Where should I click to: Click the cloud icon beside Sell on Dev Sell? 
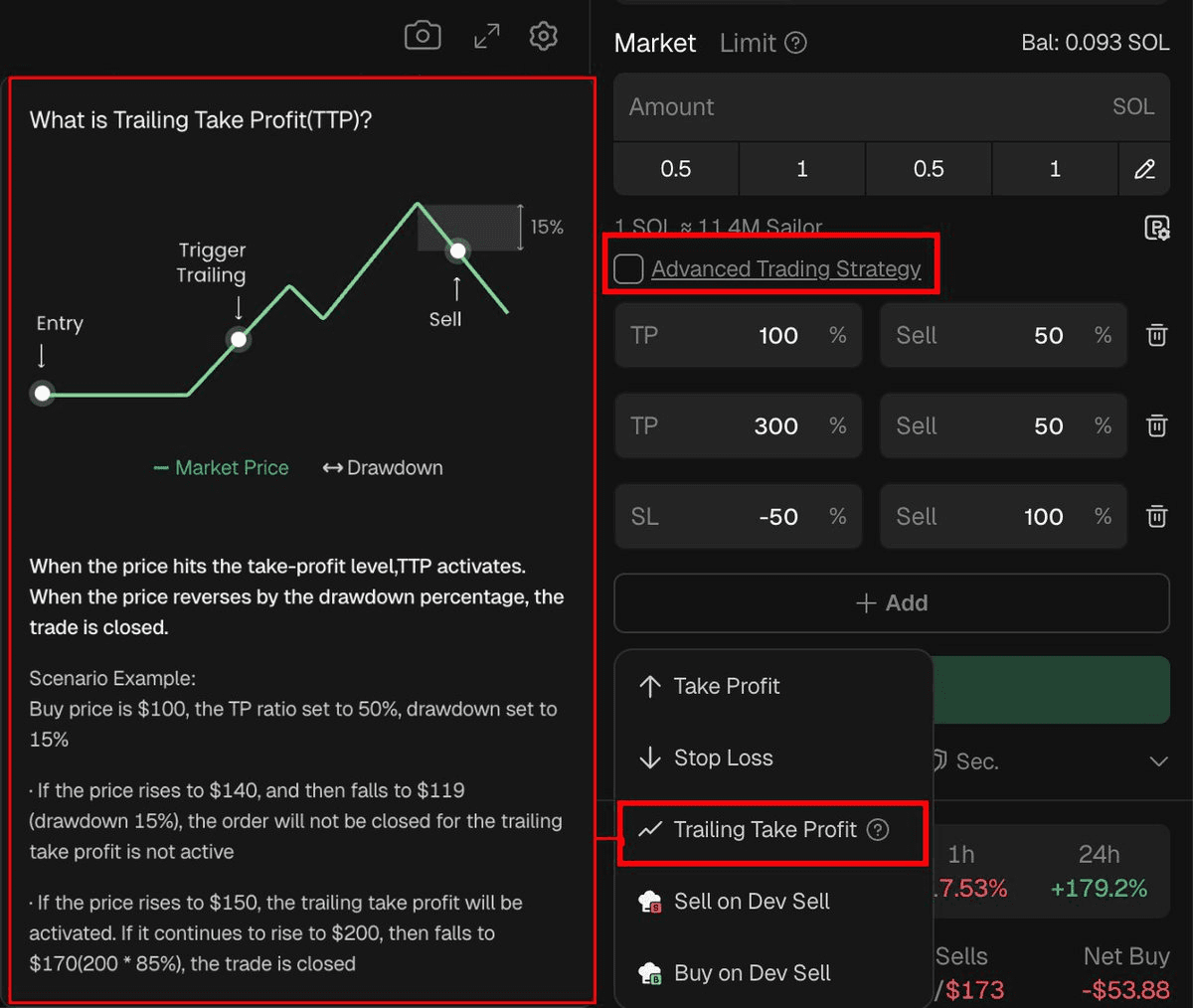tap(650, 901)
